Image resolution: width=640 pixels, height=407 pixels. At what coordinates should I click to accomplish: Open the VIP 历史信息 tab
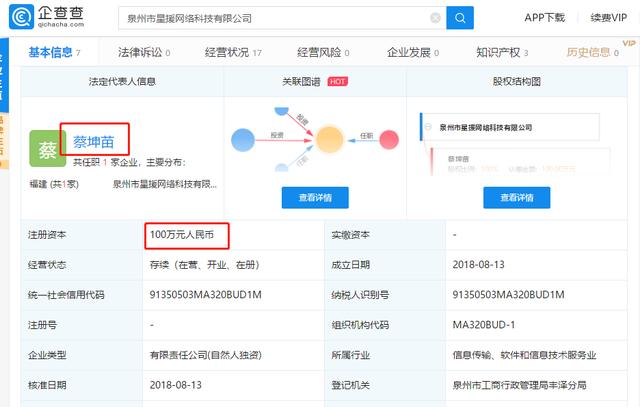pos(593,52)
